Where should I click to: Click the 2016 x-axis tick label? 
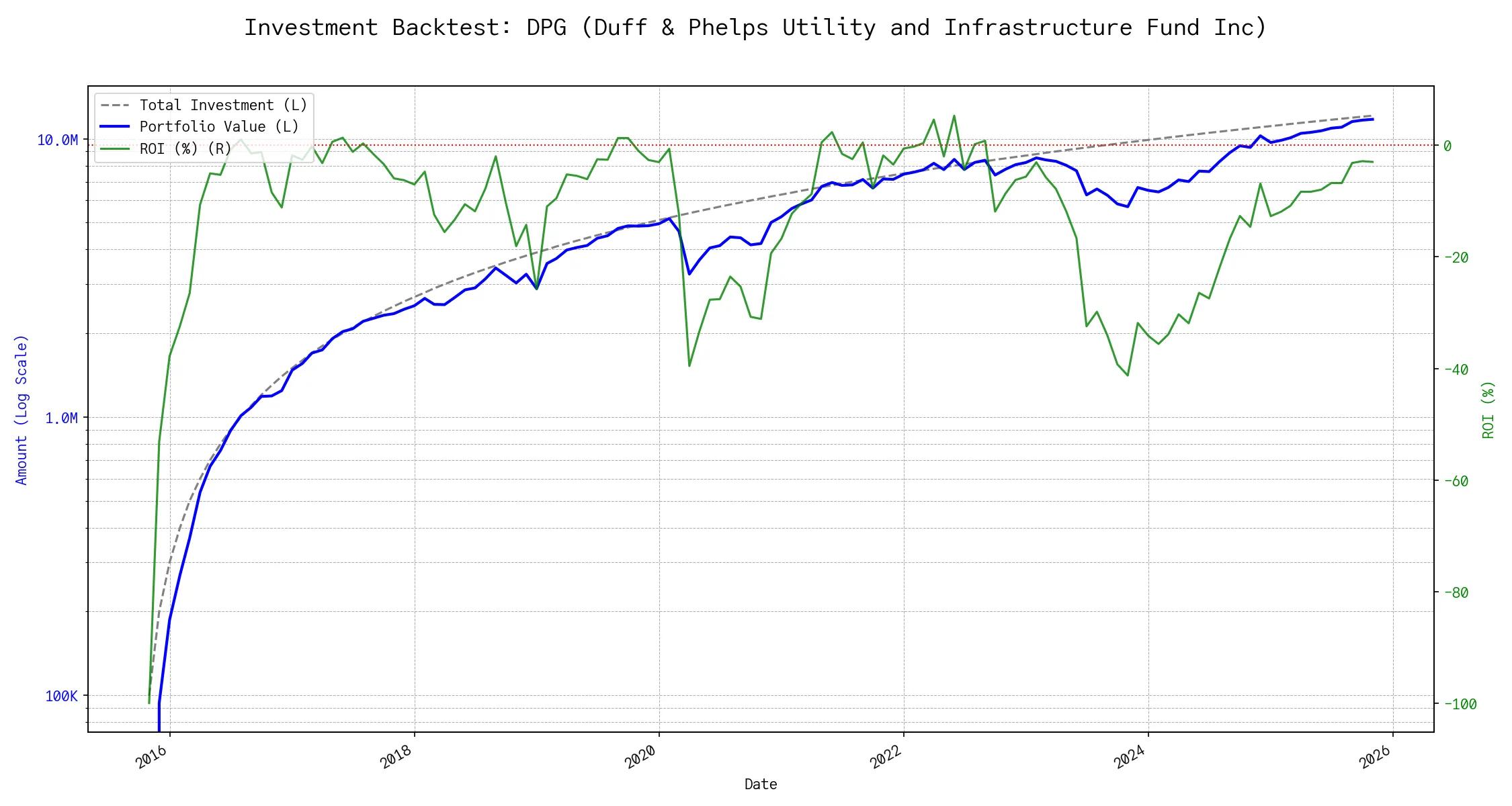coord(152,757)
